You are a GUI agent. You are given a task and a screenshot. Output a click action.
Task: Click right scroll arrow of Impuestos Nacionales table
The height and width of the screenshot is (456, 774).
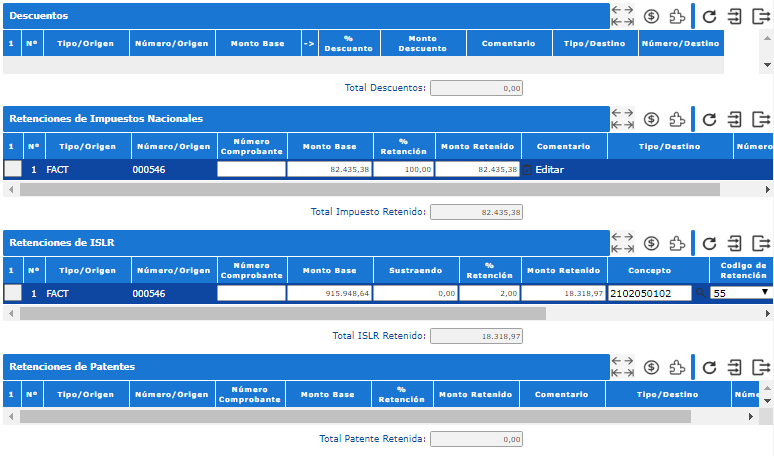pos(768,190)
